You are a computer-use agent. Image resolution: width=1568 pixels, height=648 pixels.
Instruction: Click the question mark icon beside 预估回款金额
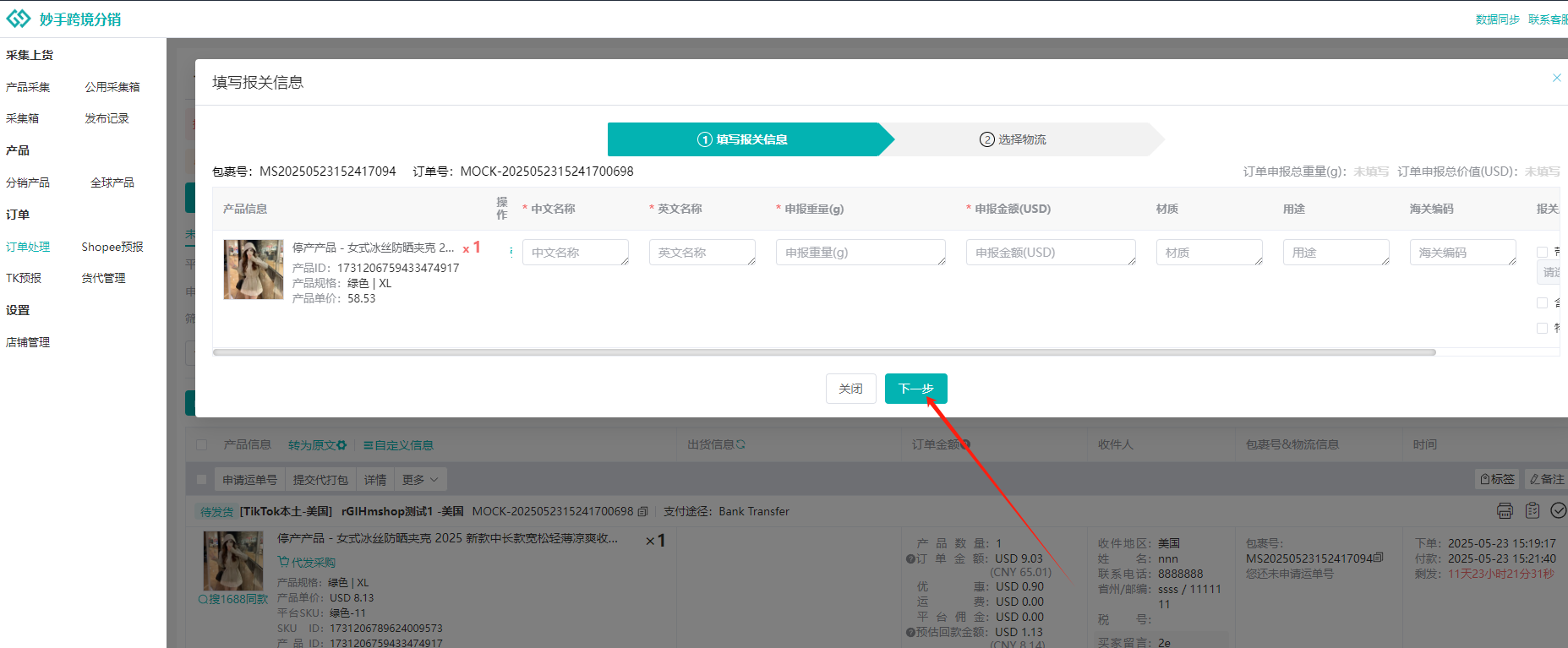coord(910,632)
